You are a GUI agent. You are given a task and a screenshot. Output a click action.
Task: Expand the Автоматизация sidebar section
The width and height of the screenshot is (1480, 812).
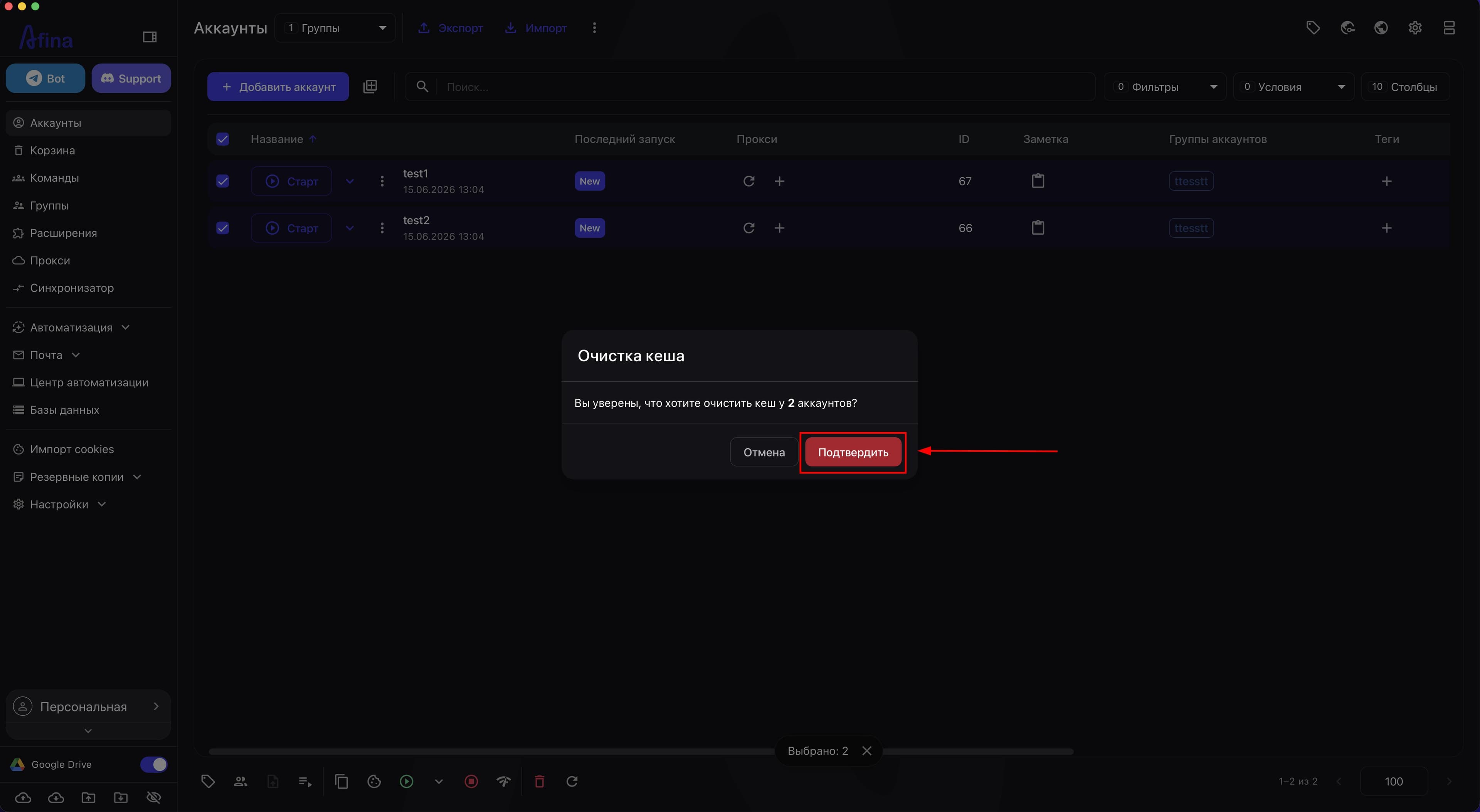click(x=72, y=327)
